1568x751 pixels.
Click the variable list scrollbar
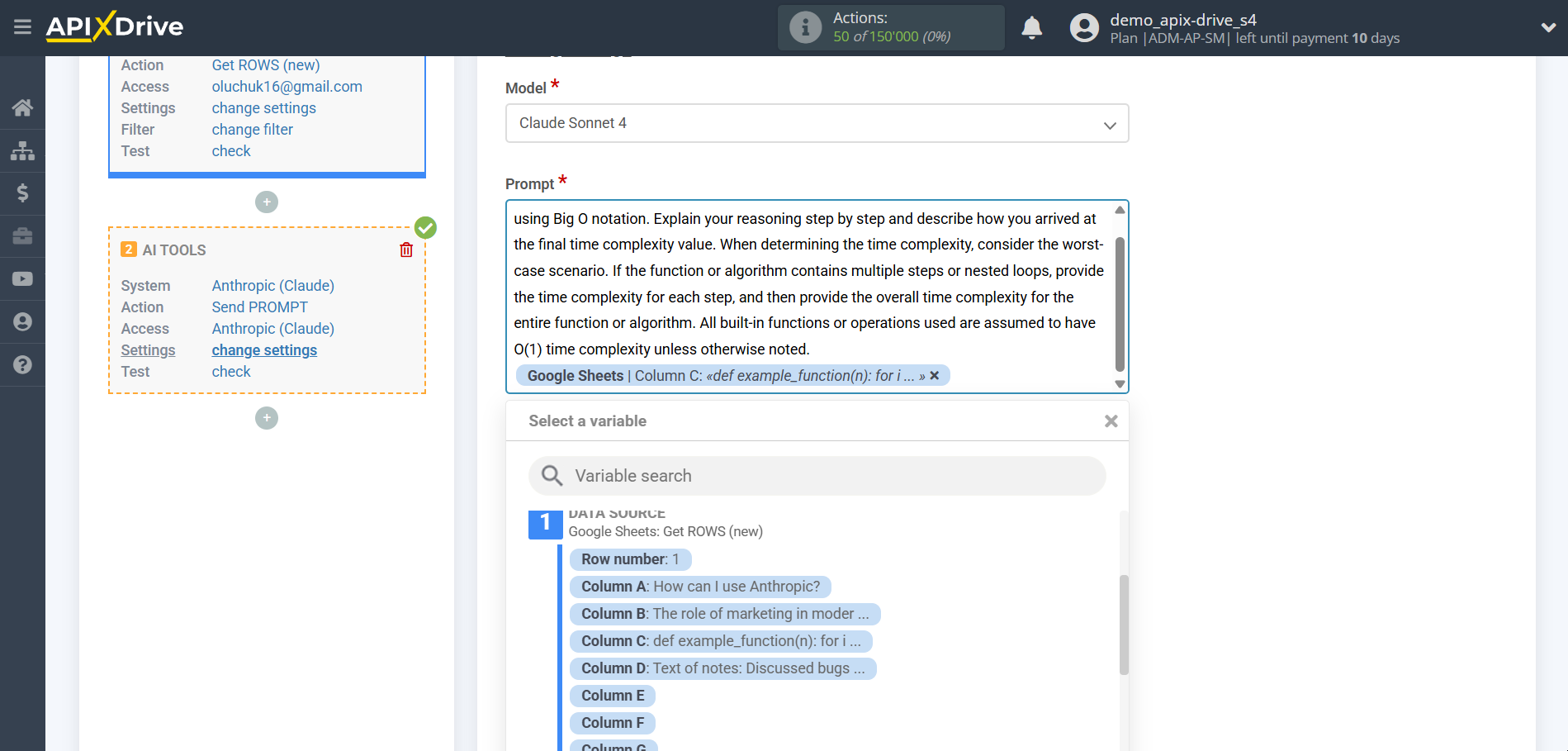1124,625
